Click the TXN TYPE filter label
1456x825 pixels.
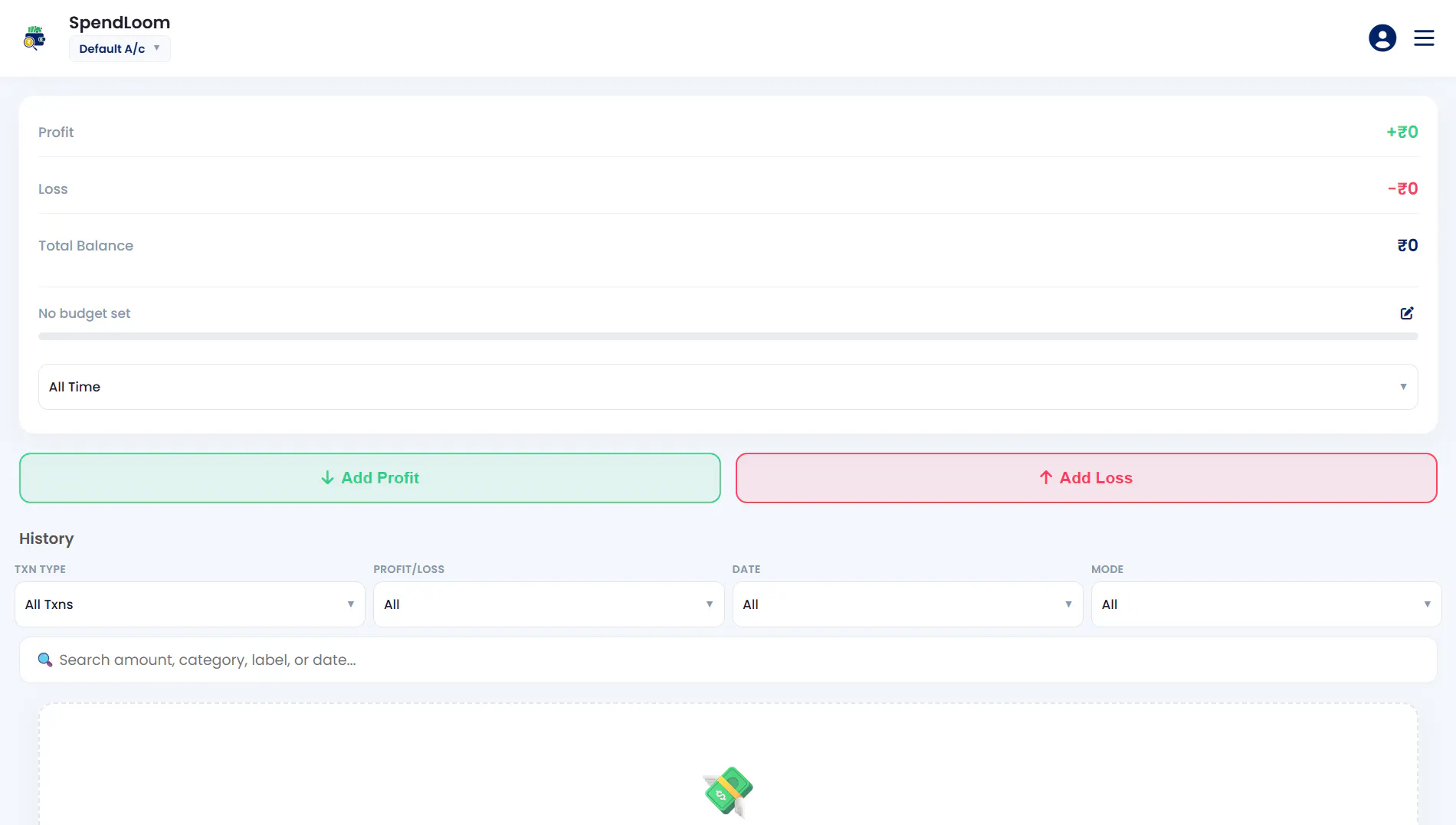(40, 569)
